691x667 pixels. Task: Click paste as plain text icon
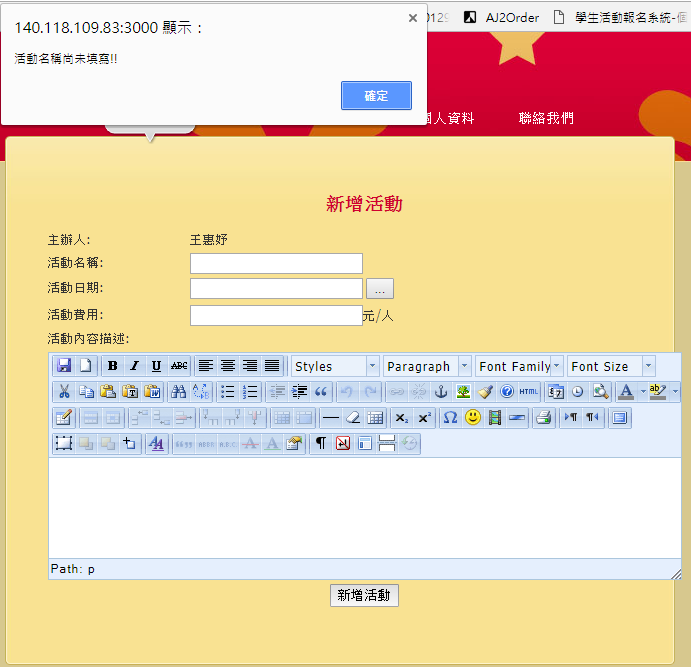coord(130,392)
